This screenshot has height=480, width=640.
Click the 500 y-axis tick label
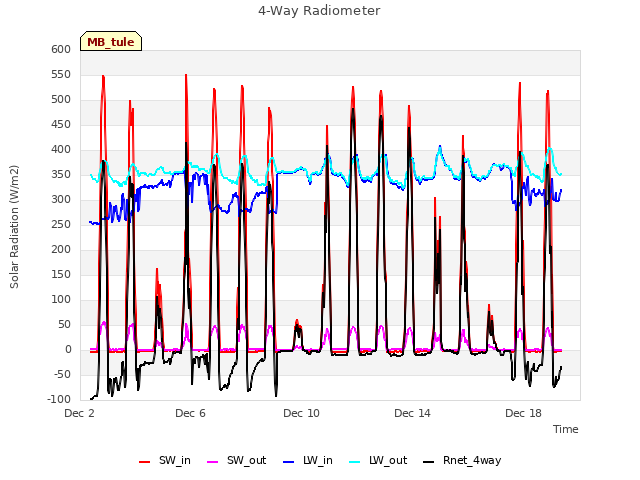pos(61,100)
